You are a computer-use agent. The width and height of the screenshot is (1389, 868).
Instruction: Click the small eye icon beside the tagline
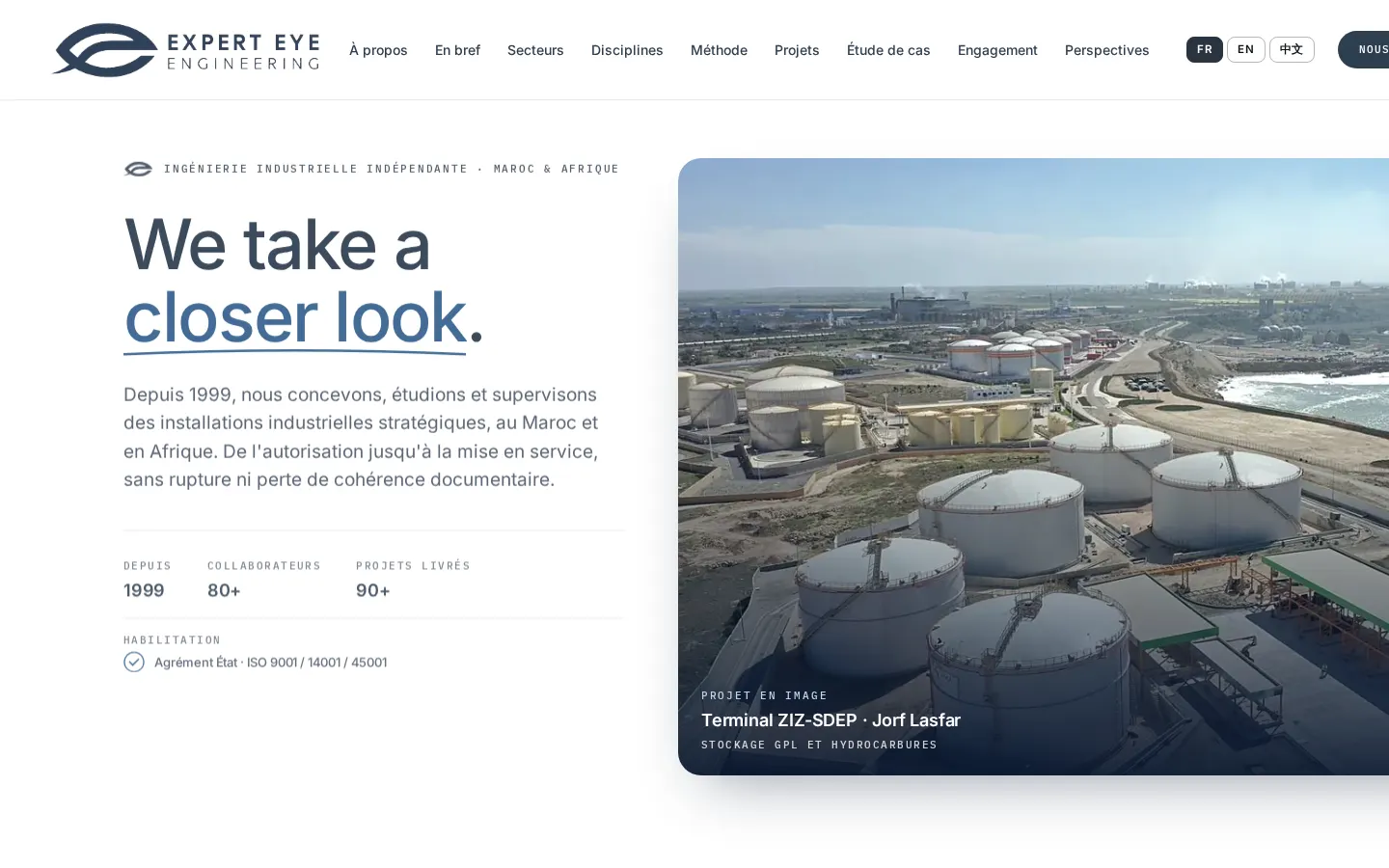tap(138, 169)
